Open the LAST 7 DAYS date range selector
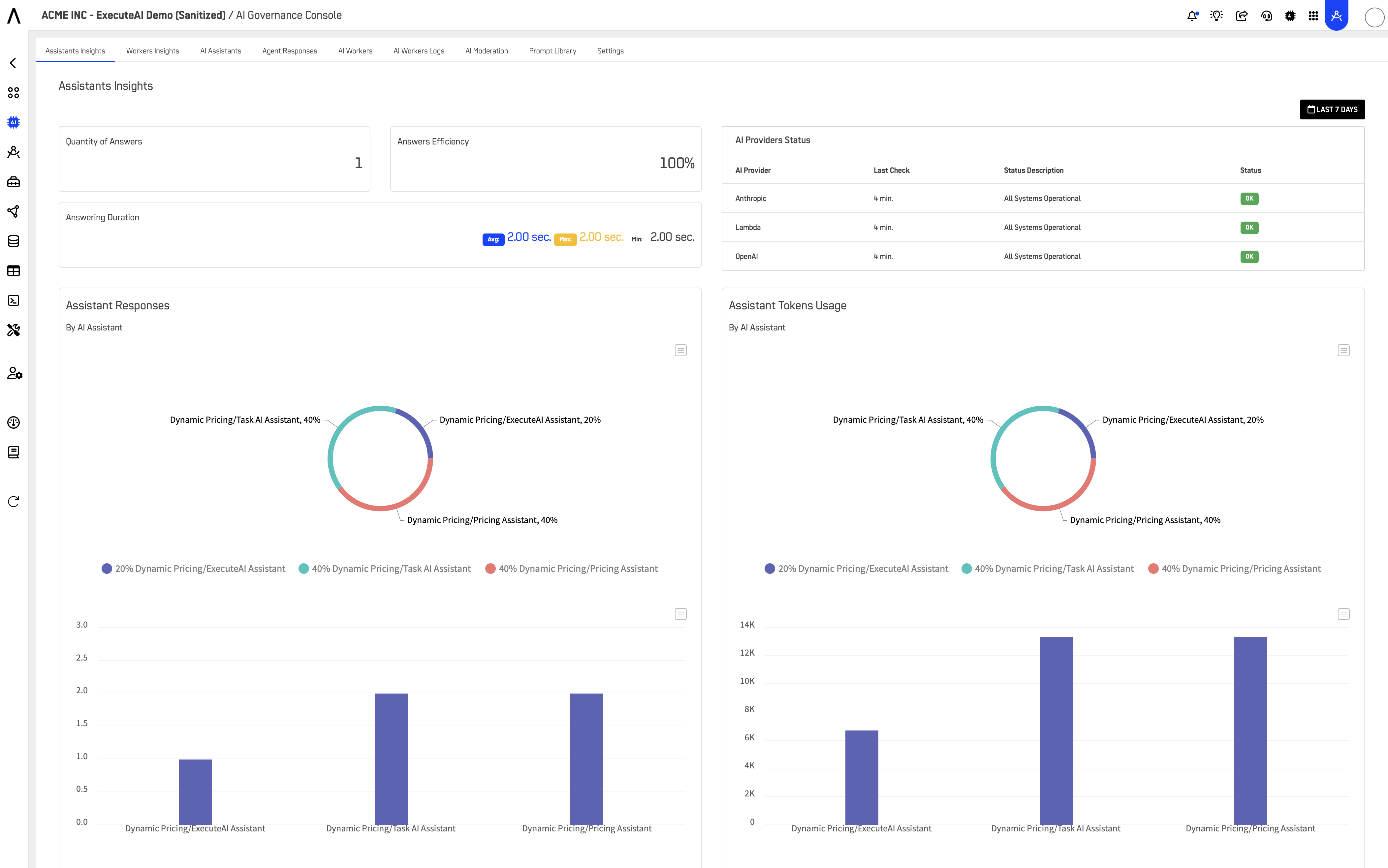 [1332, 109]
